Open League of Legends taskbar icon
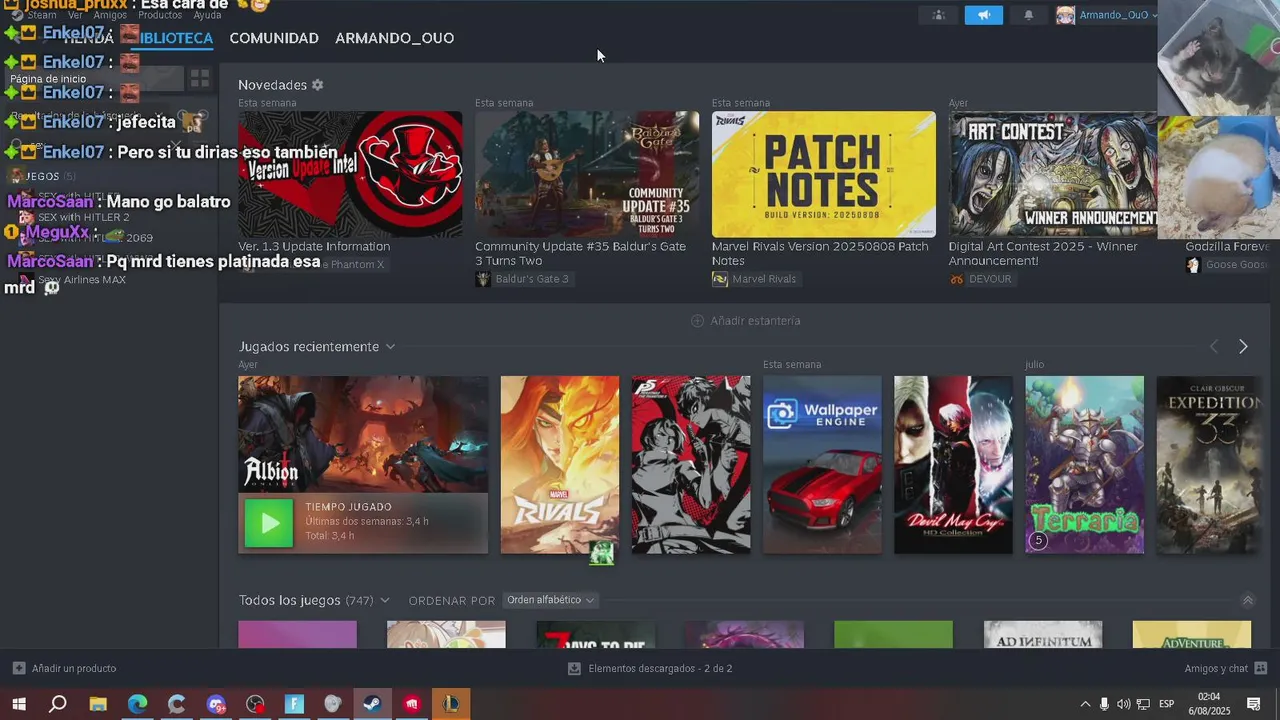The height and width of the screenshot is (720, 1280). (451, 704)
